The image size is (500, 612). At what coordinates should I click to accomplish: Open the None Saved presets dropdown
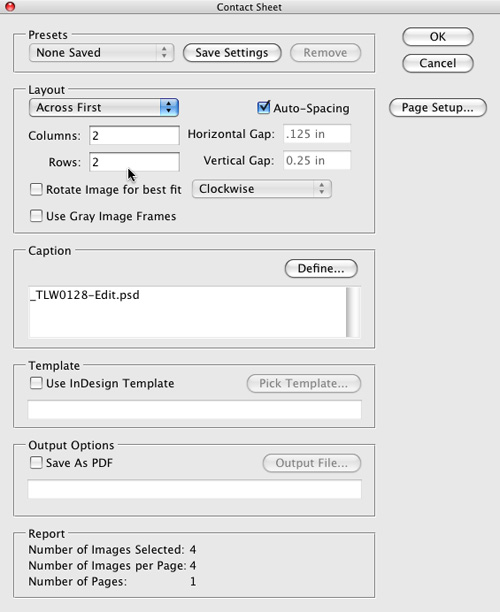101,53
